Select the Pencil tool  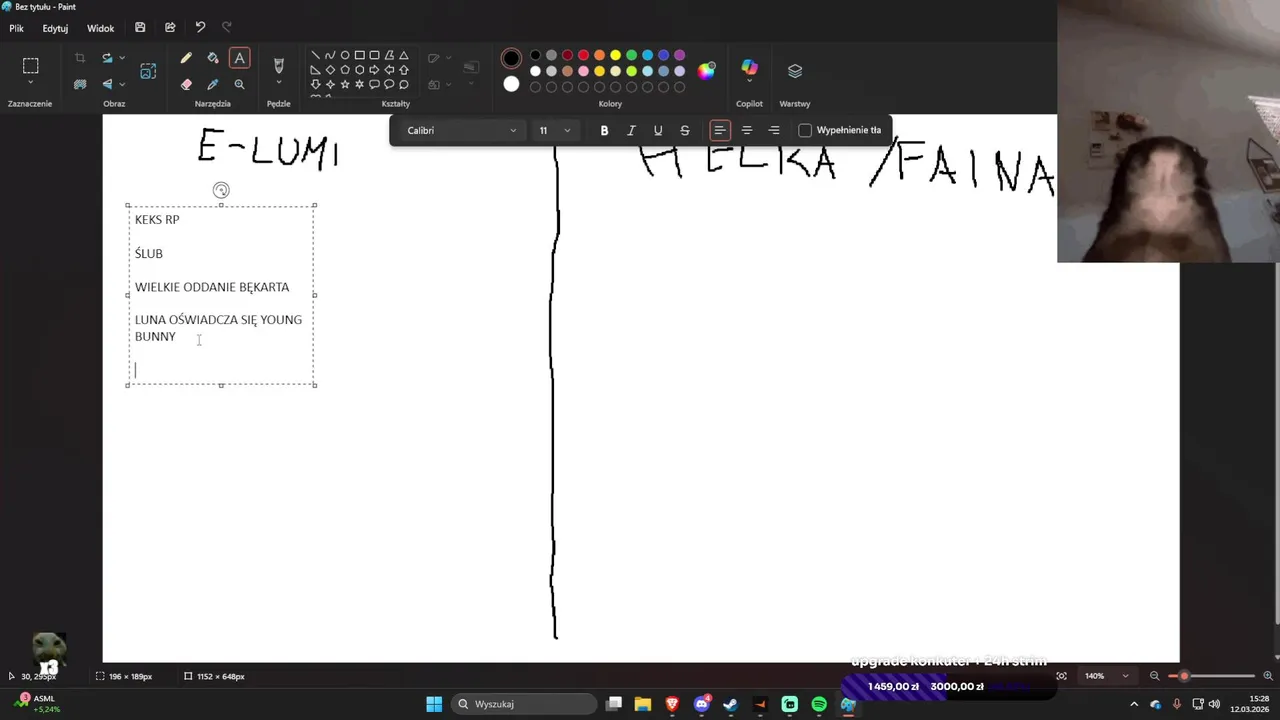(186, 58)
